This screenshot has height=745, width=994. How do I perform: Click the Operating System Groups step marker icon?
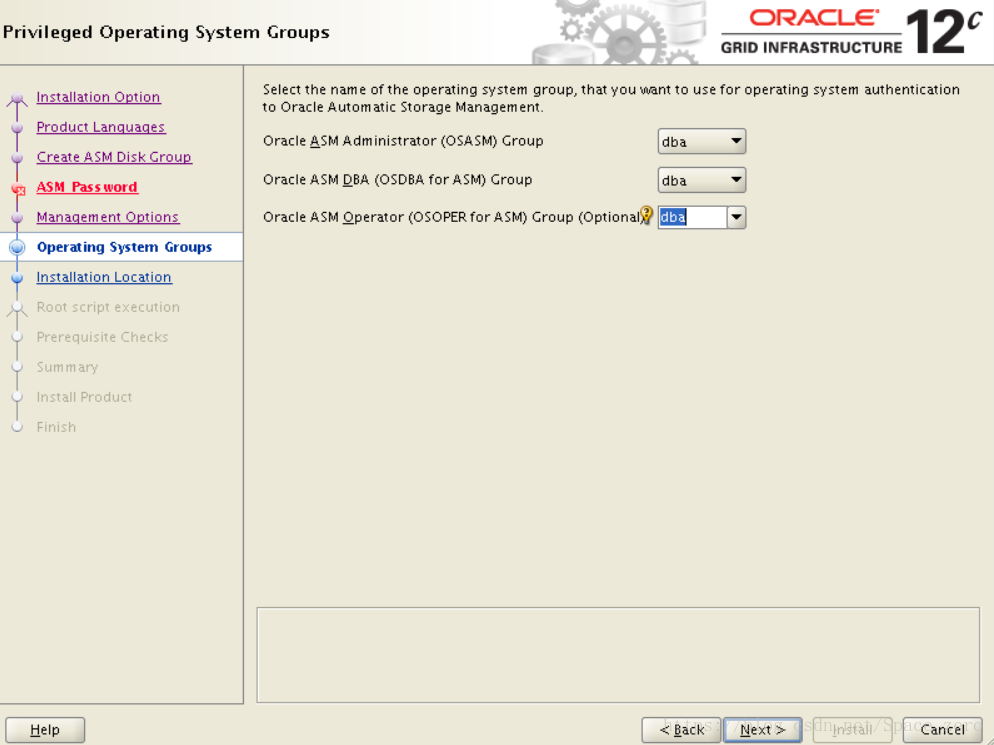tap(18, 247)
